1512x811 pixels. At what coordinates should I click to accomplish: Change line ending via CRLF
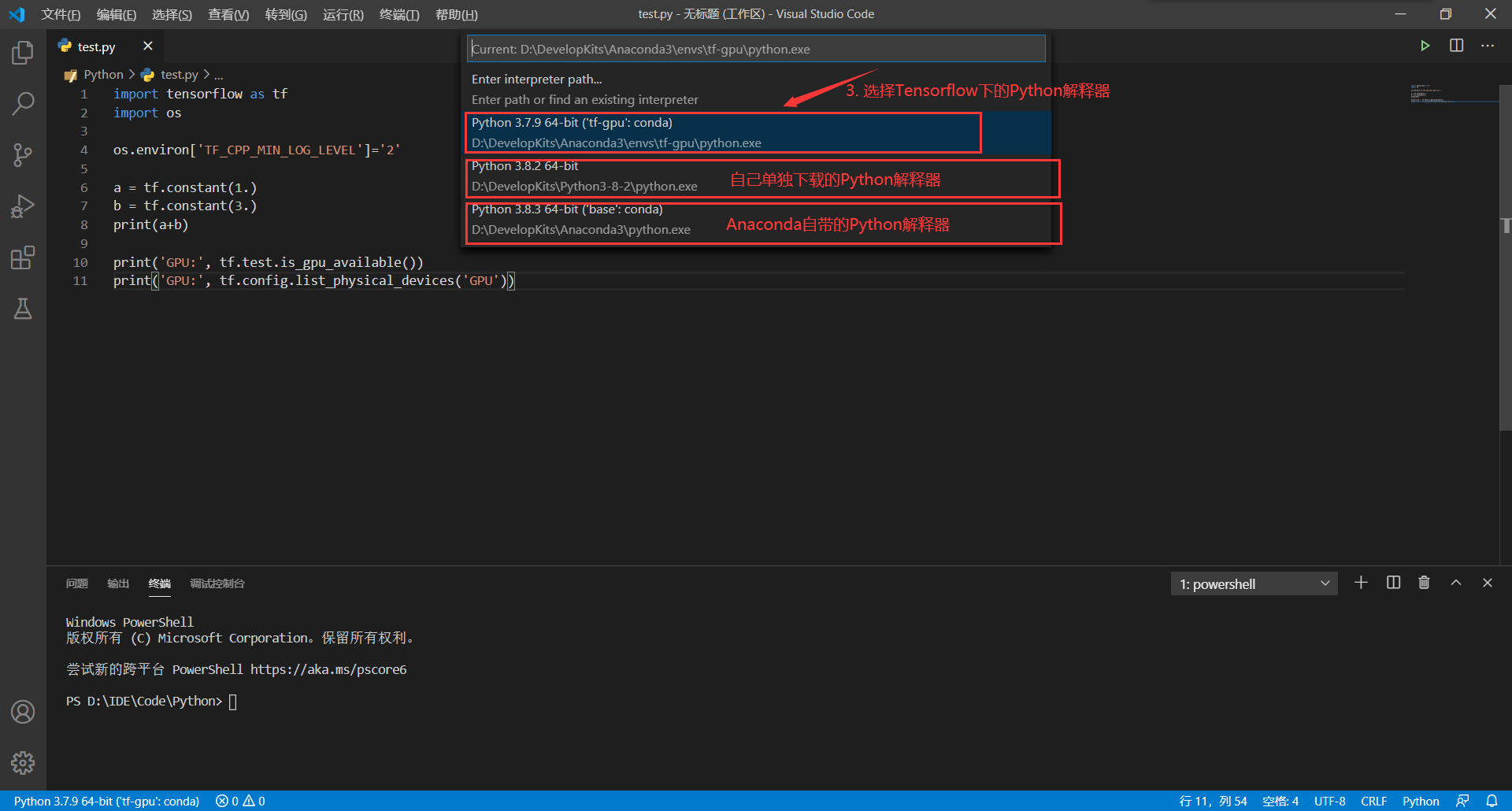point(1373,801)
